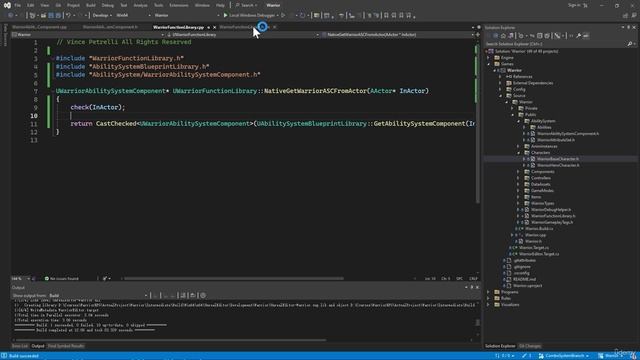Select the Warrior.uproject file
640x360 pixels.
527,286
